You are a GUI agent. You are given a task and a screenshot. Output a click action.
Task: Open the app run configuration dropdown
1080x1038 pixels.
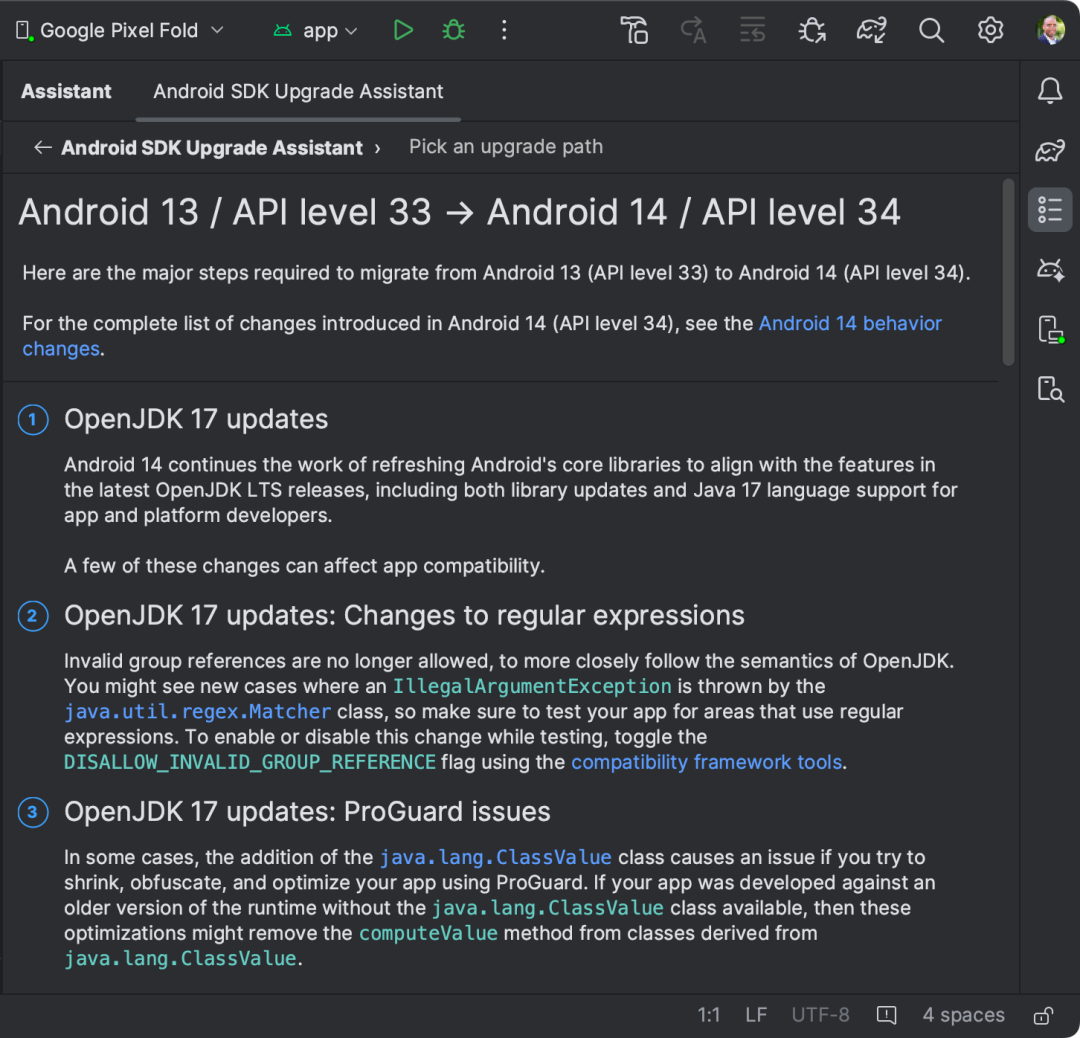pos(315,30)
